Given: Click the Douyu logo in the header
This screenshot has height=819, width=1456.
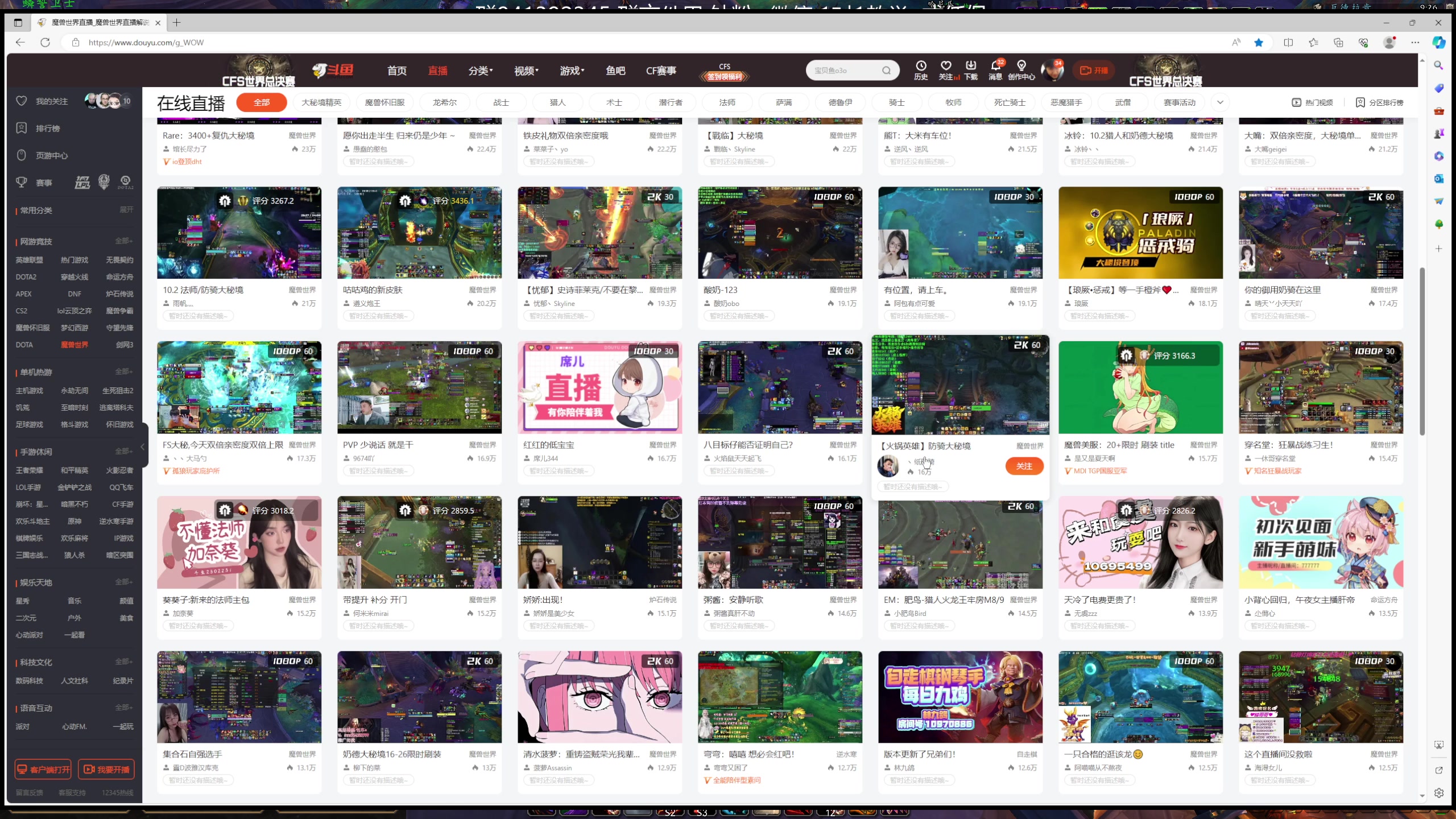Looking at the screenshot, I should coord(333,71).
